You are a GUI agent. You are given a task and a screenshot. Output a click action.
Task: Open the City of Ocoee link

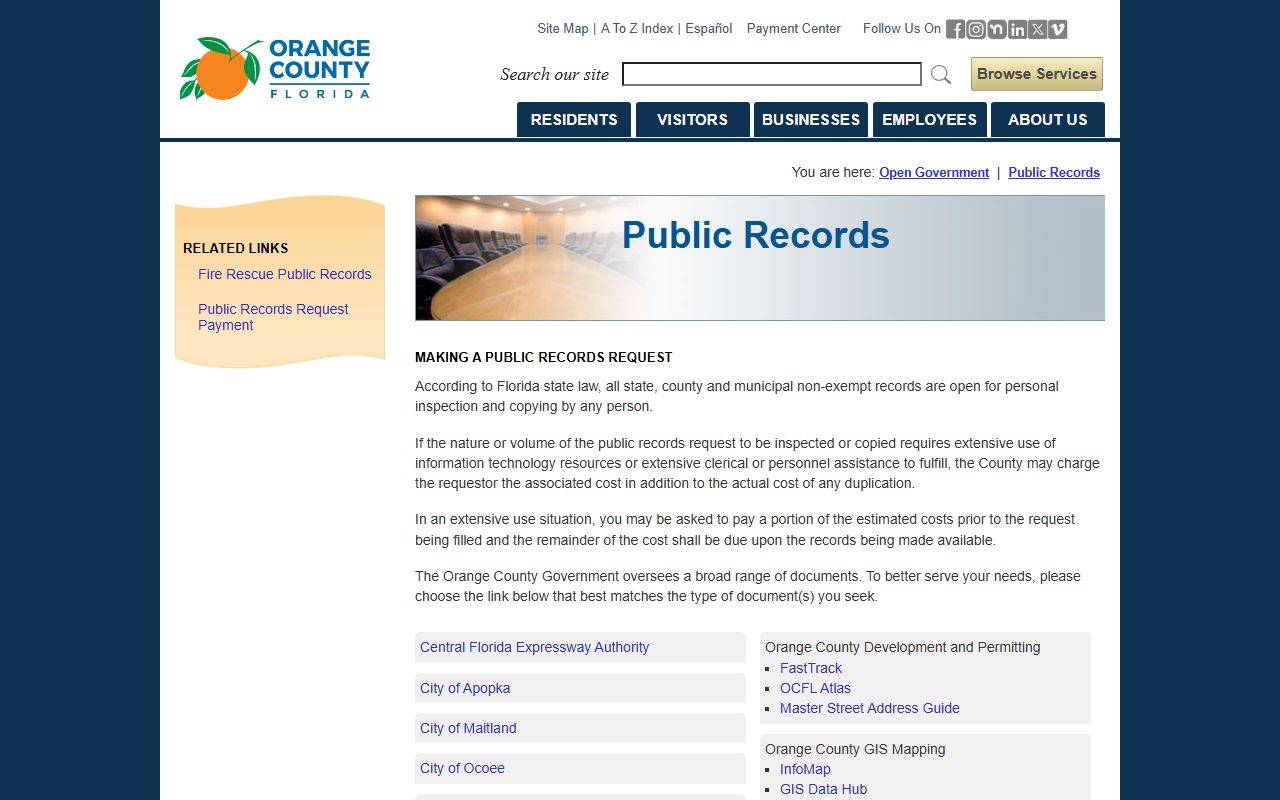click(x=462, y=768)
